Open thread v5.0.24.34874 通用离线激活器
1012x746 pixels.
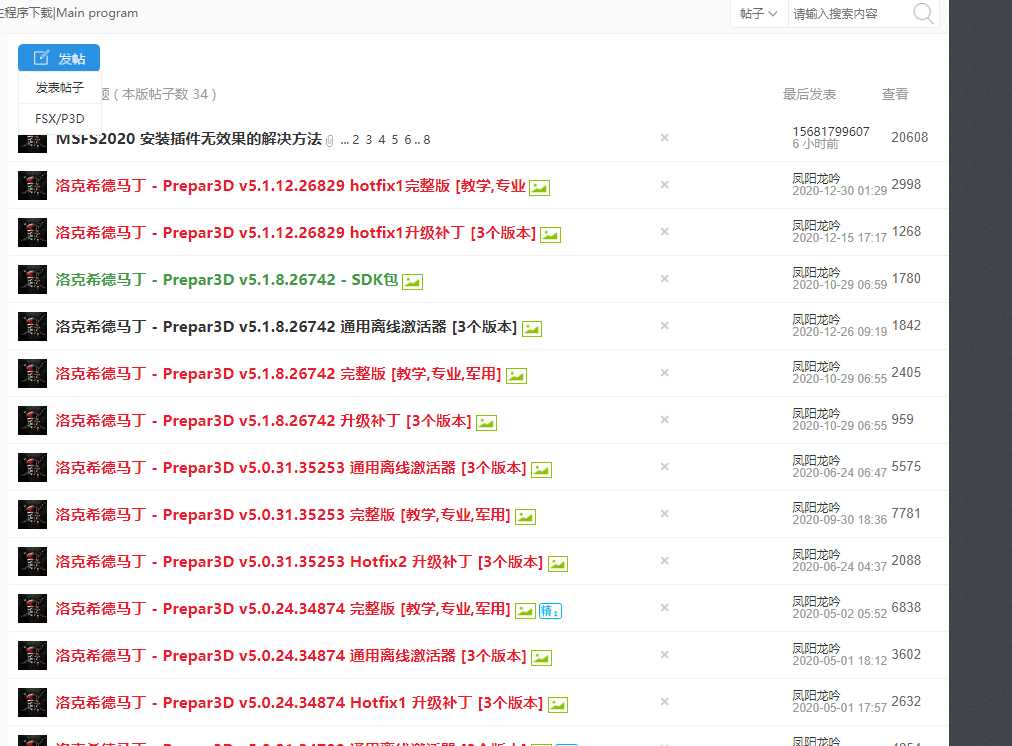click(291, 656)
